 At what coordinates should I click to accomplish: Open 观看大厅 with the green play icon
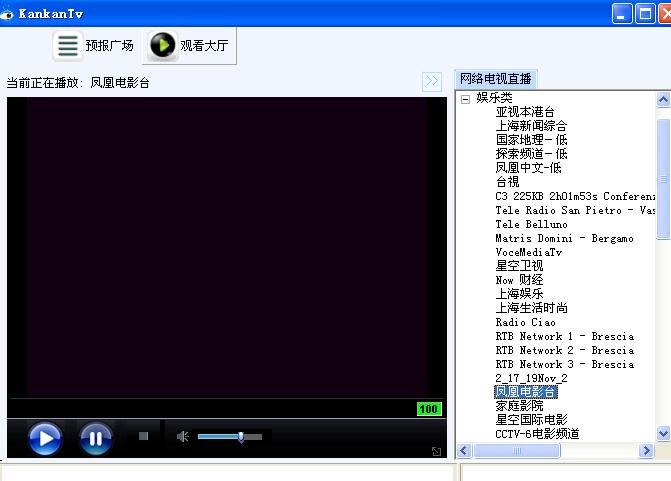pyautogui.click(x=162, y=45)
